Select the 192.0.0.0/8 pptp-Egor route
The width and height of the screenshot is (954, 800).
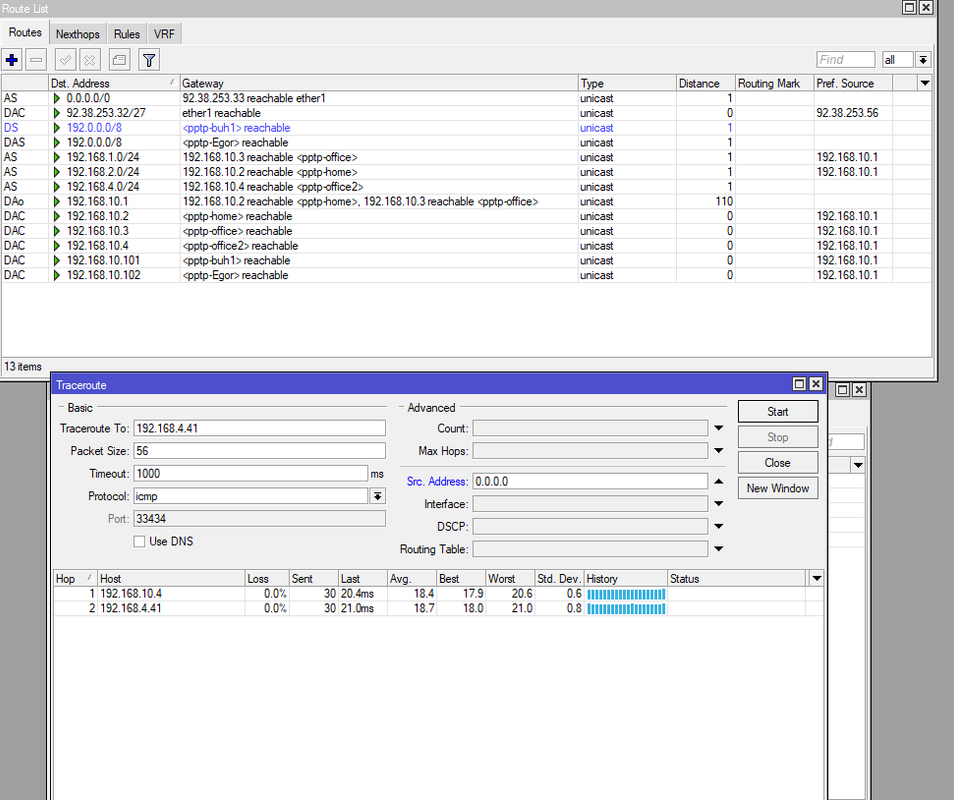coord(466,142)
